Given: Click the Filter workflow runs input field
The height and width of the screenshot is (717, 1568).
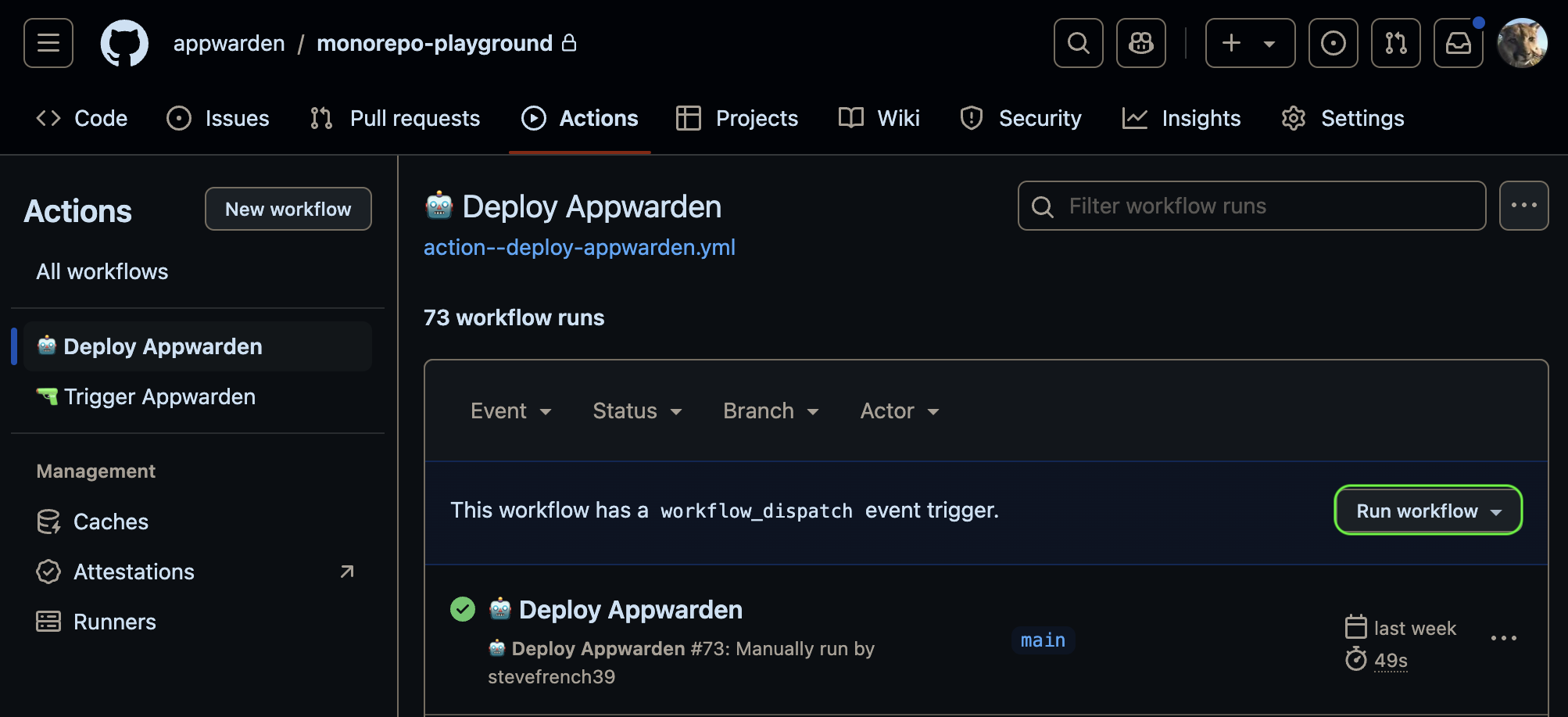Looking at the screenshot, I should (x=1251, y=206).
